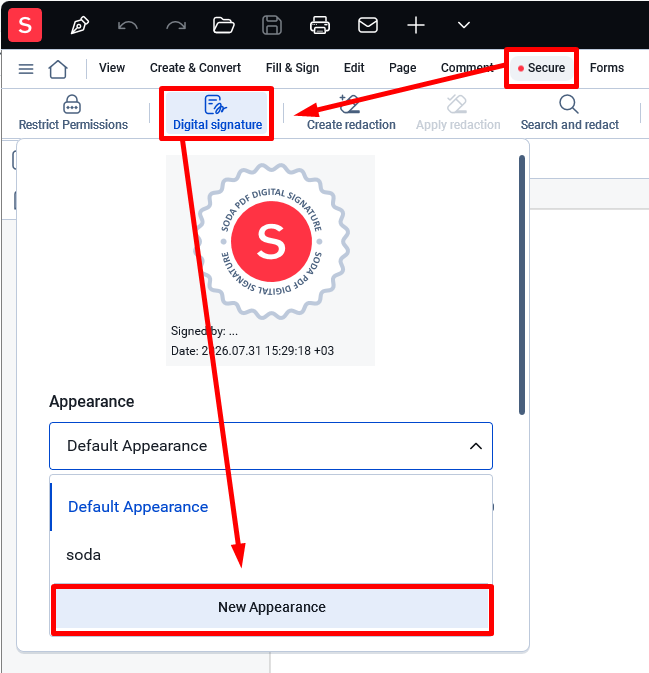Viewport: 649px width, 673px height.
Task: Click the Appearance section heading
Action: tap(91, 402)
